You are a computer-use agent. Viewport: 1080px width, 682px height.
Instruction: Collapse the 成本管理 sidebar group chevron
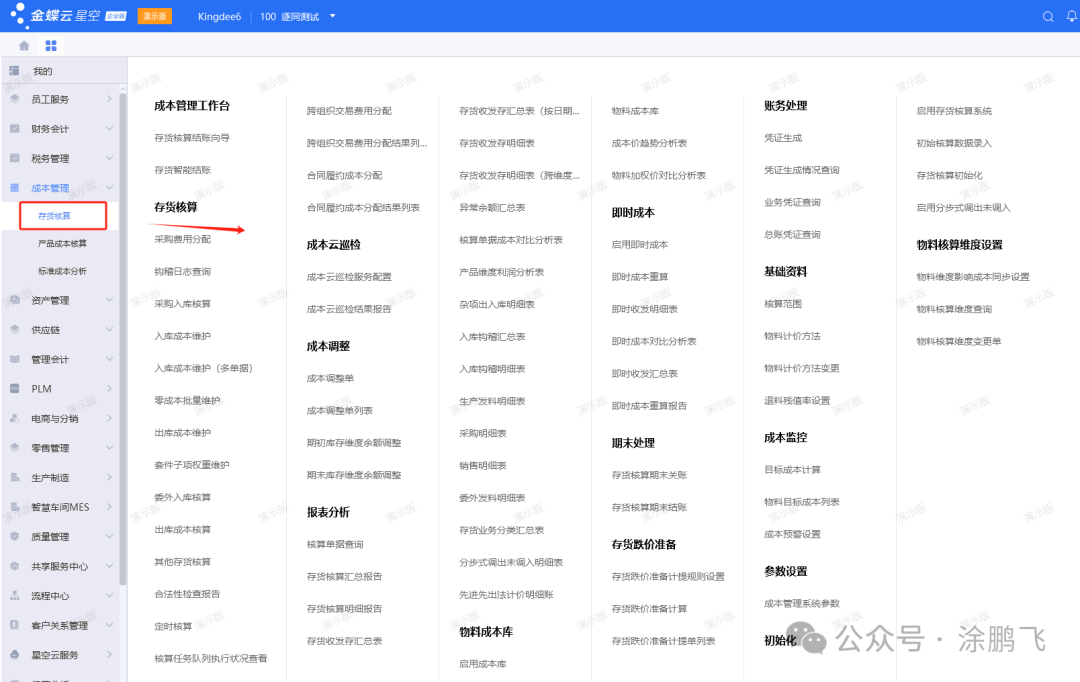[109, 188]
